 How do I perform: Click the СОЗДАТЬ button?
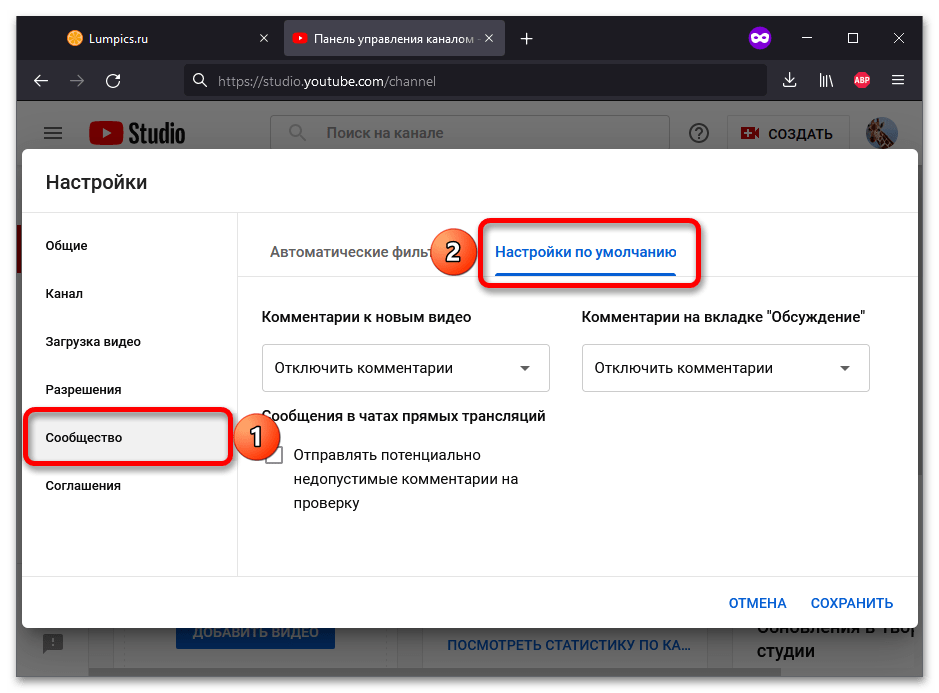pyautogui.click(x=787, y=133)
